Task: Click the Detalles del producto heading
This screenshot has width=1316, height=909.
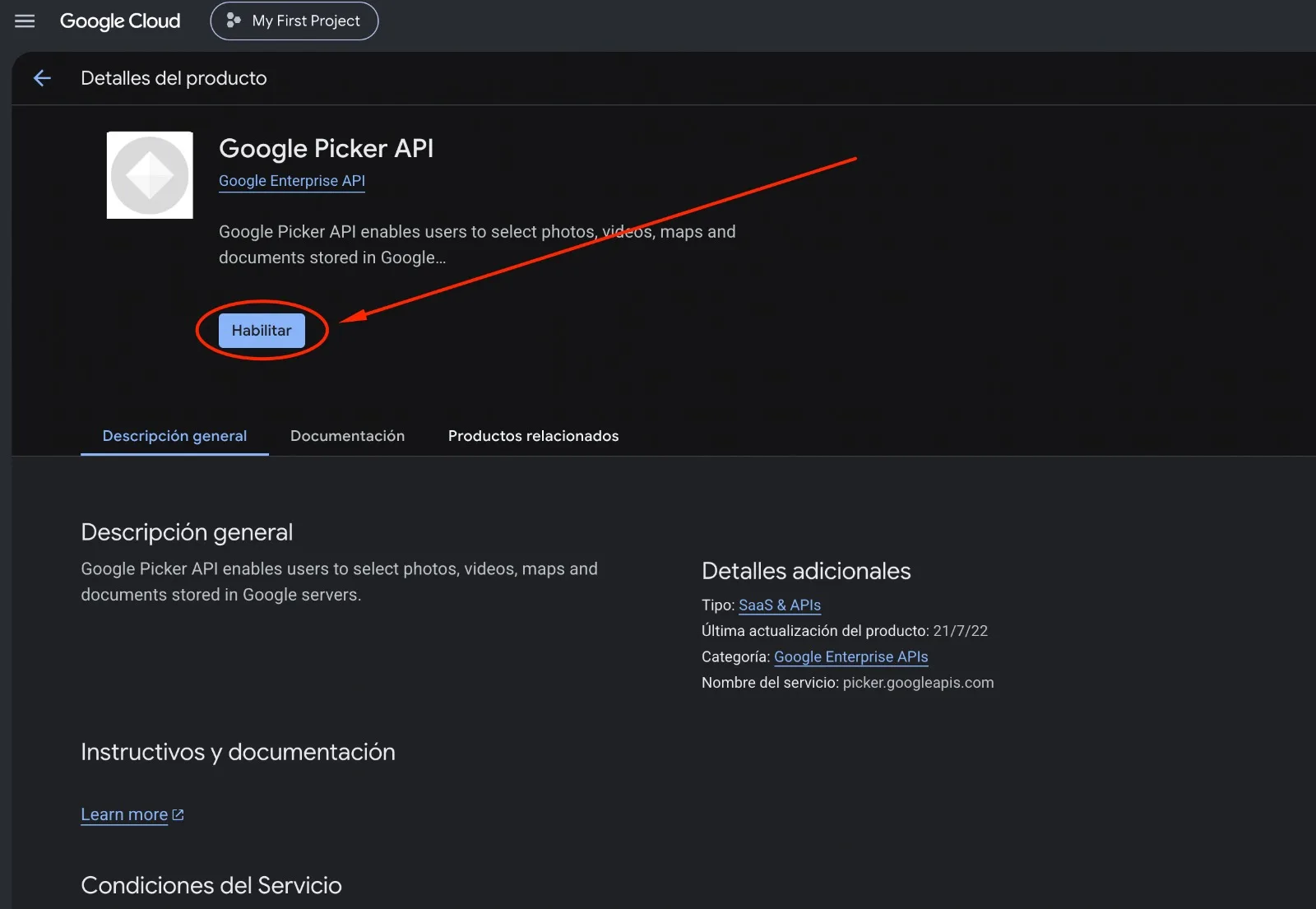Action: pyautogui.click(x=174, y=78)
